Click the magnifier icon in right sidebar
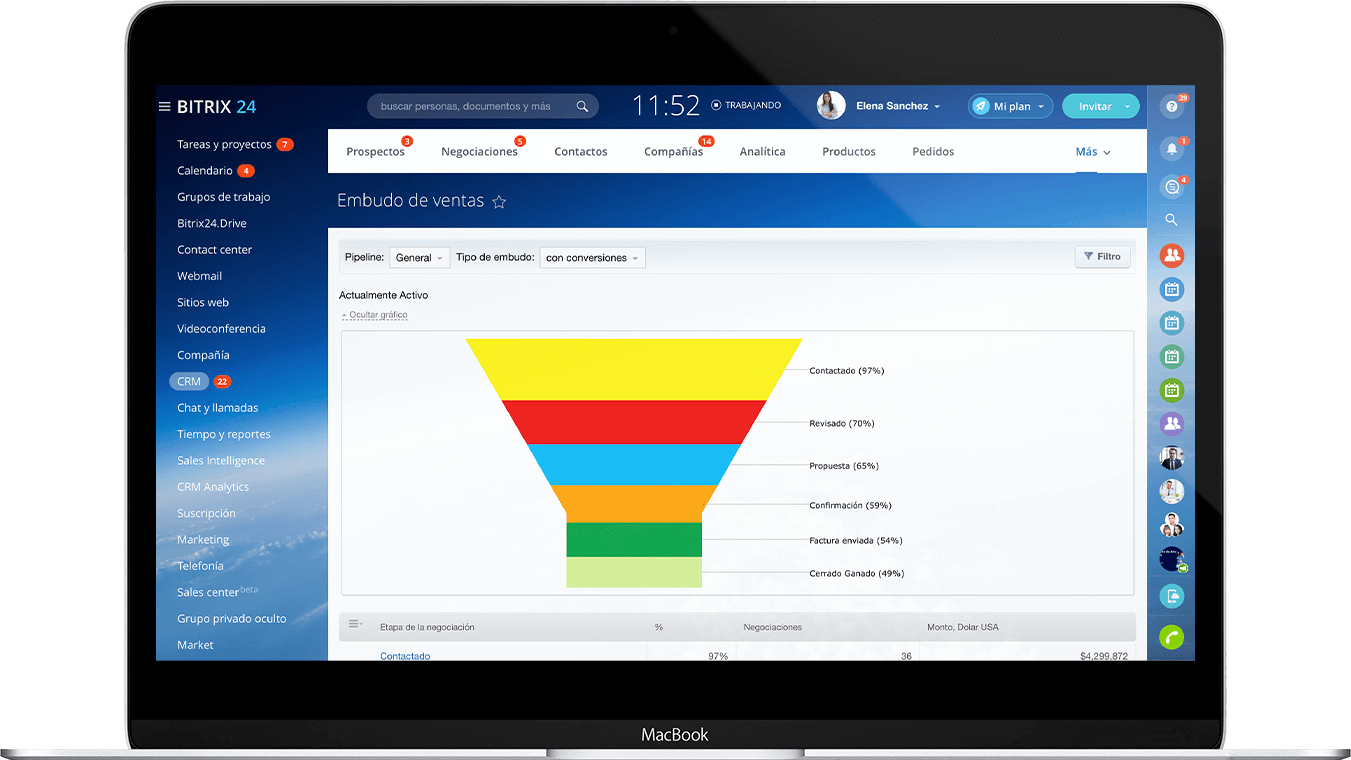The image size is (1351, 760). click(x=1171, y=220)
